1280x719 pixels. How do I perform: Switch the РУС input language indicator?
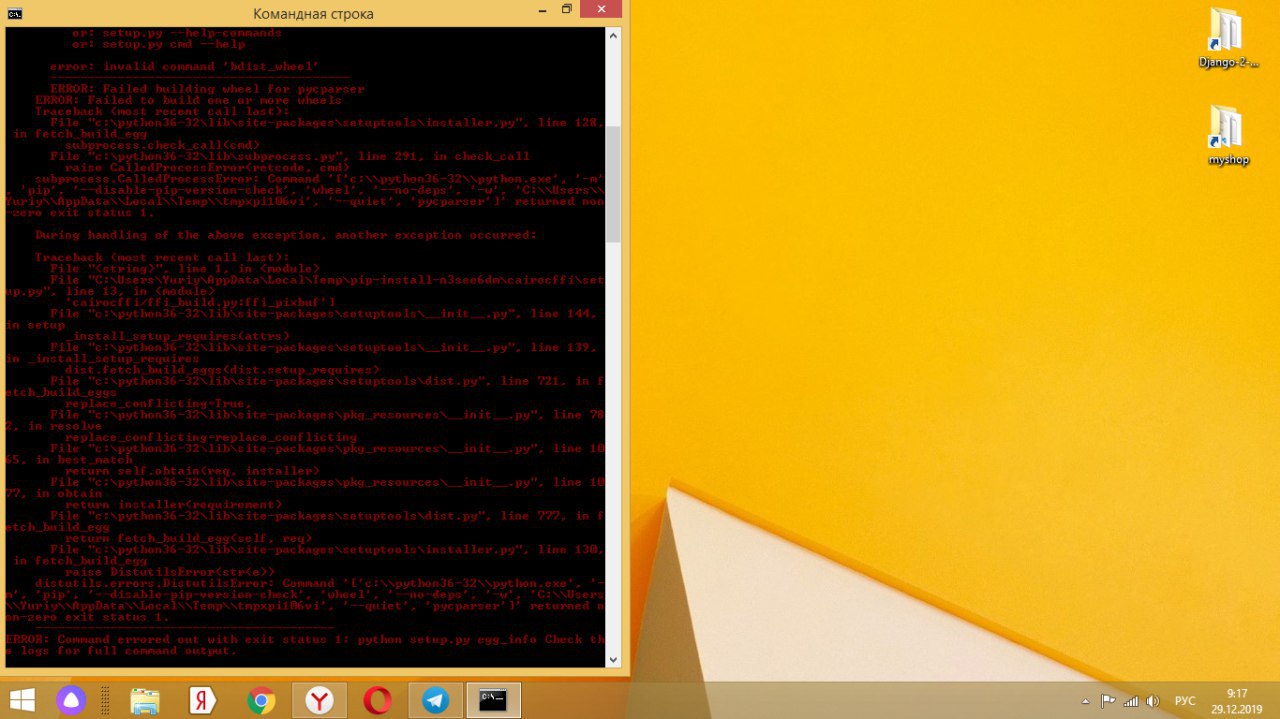coord(1185,701)
